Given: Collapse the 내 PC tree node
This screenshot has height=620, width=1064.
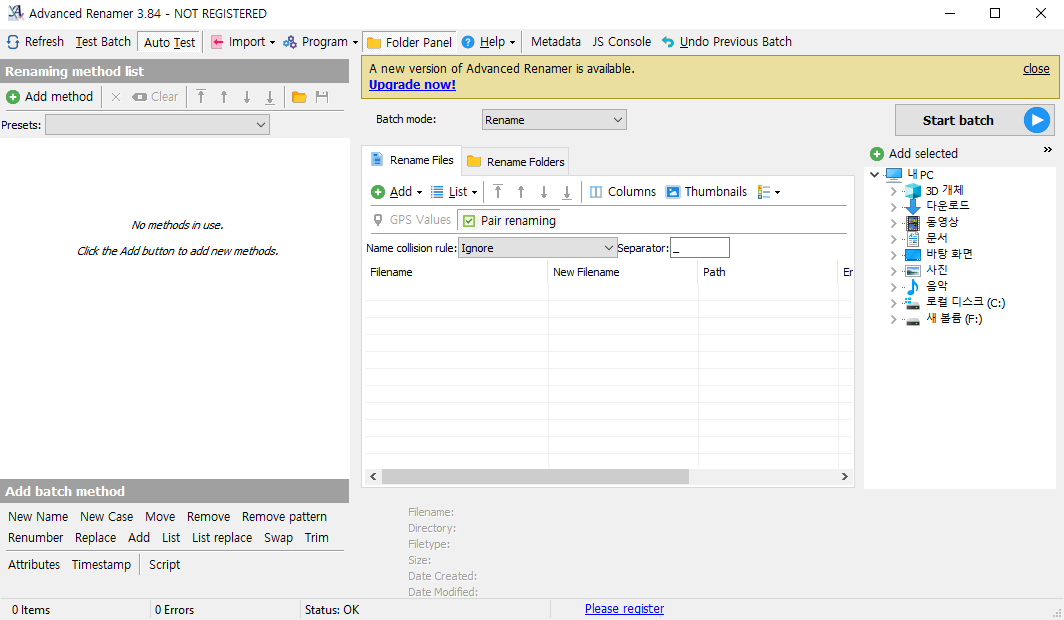Looking at the screenshot, I should point(875,174).
